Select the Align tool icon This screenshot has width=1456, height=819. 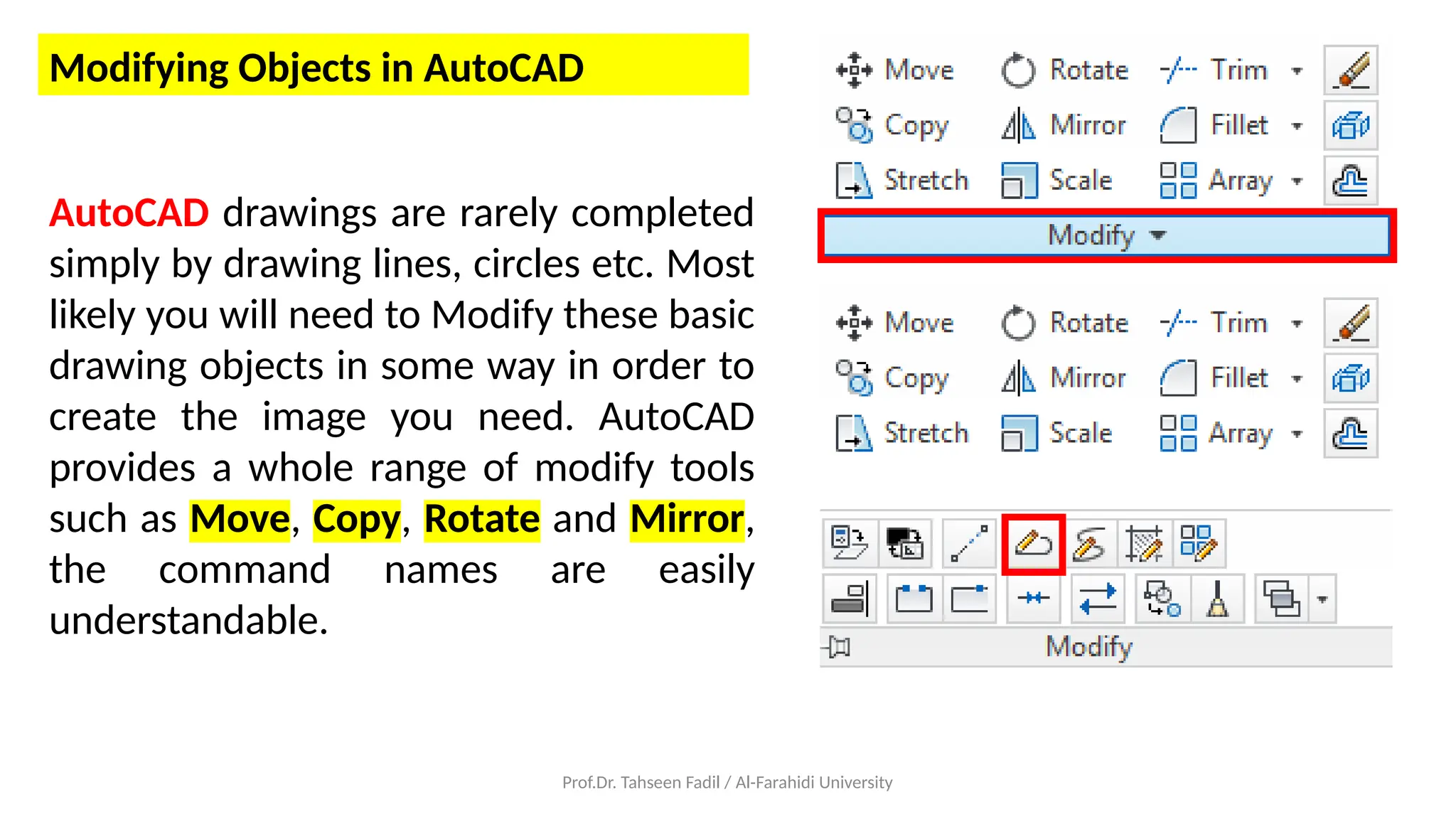pos(850,599)
